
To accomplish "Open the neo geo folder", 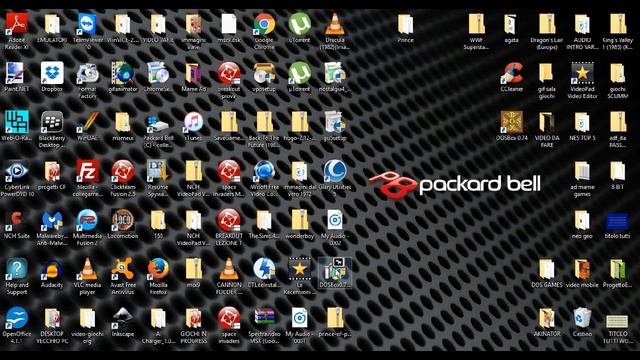I will (582, 220).
